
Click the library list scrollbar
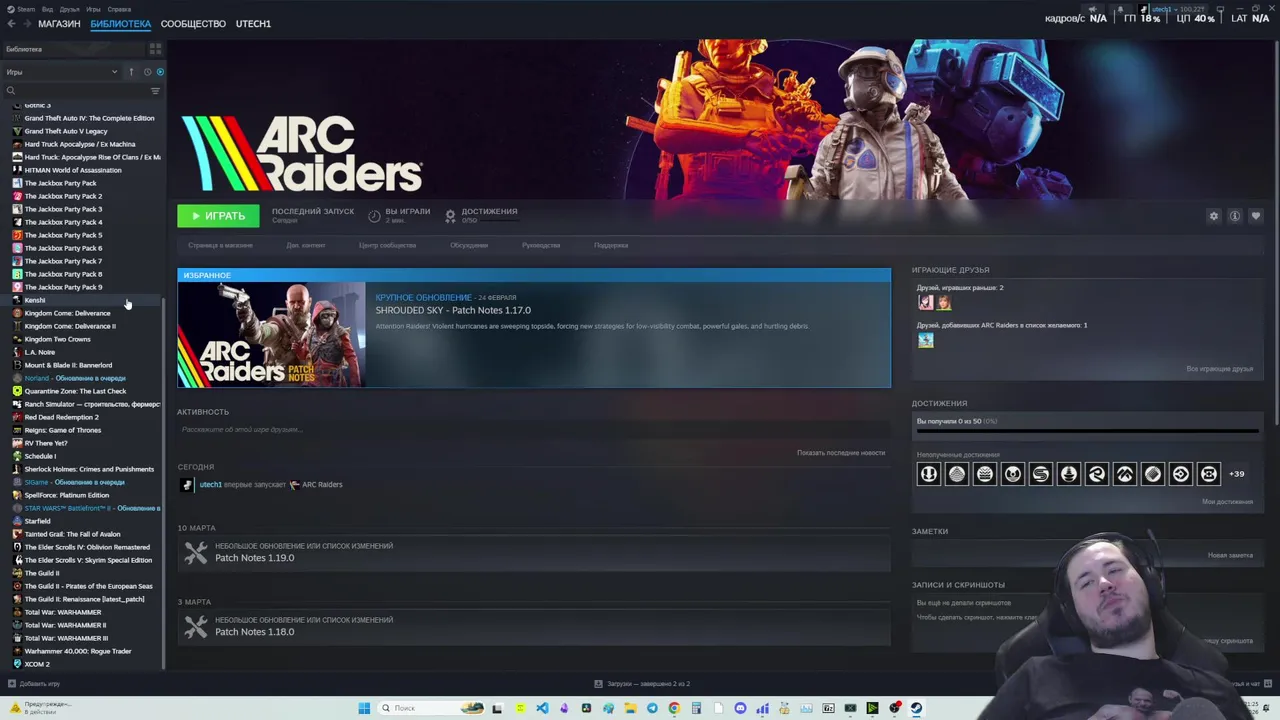pos(164,482)
